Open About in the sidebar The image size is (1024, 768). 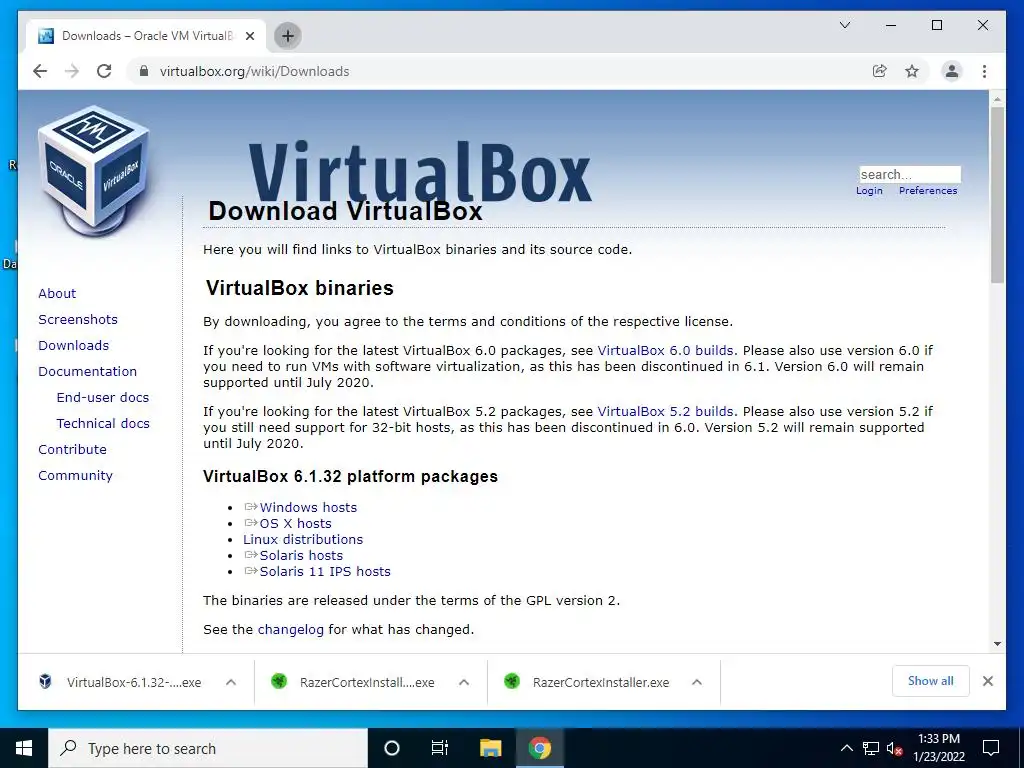57,293
